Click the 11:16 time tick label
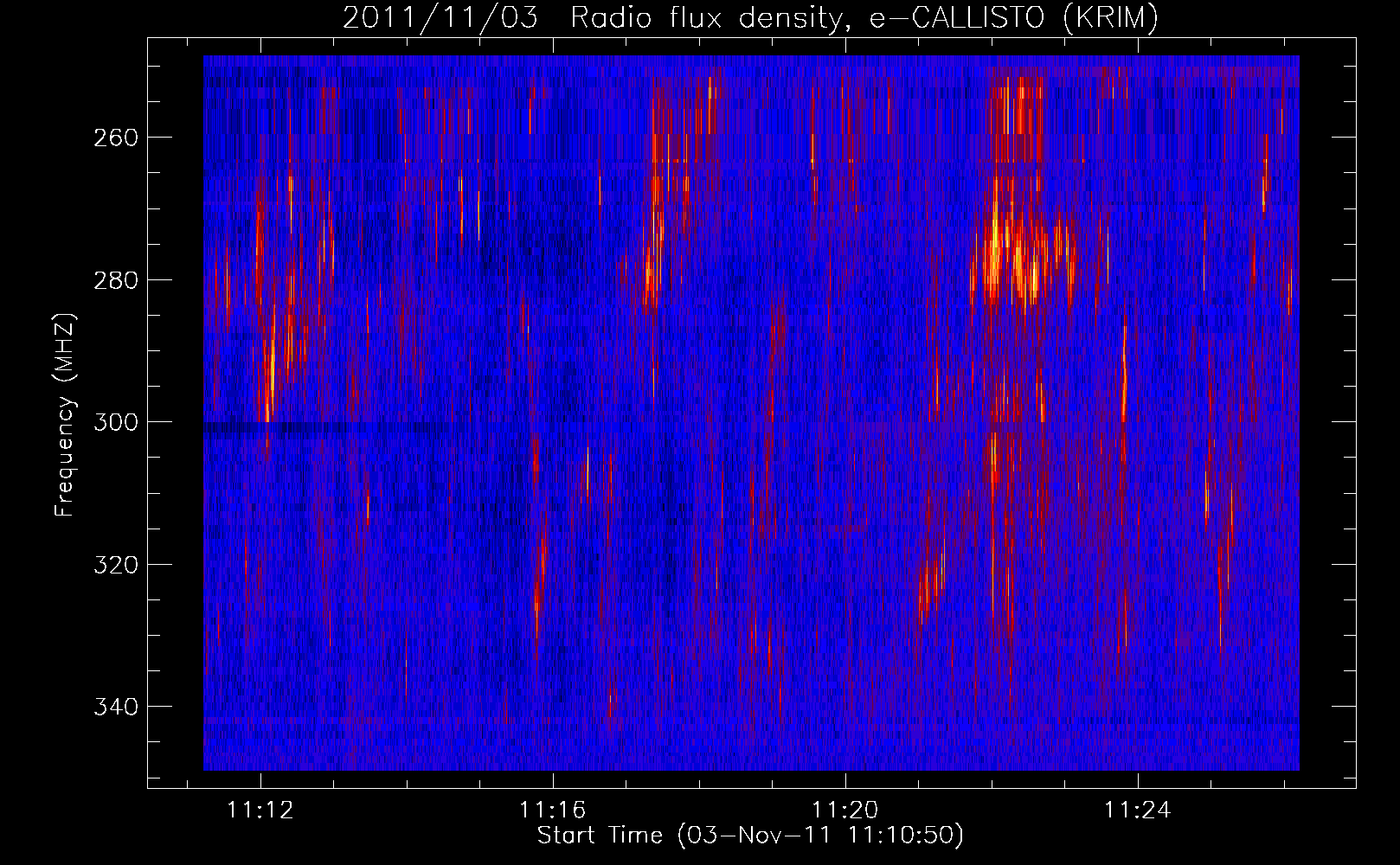 (553, 810)
